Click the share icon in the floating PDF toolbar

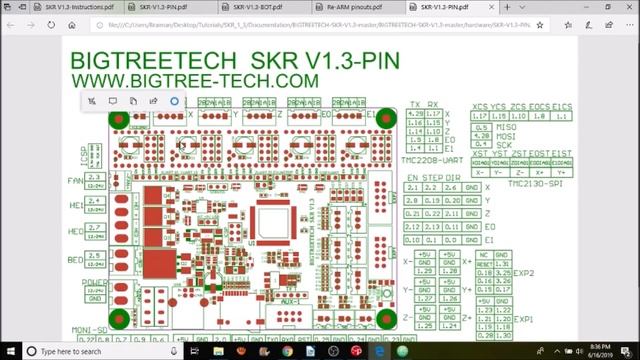click(153, 101)
